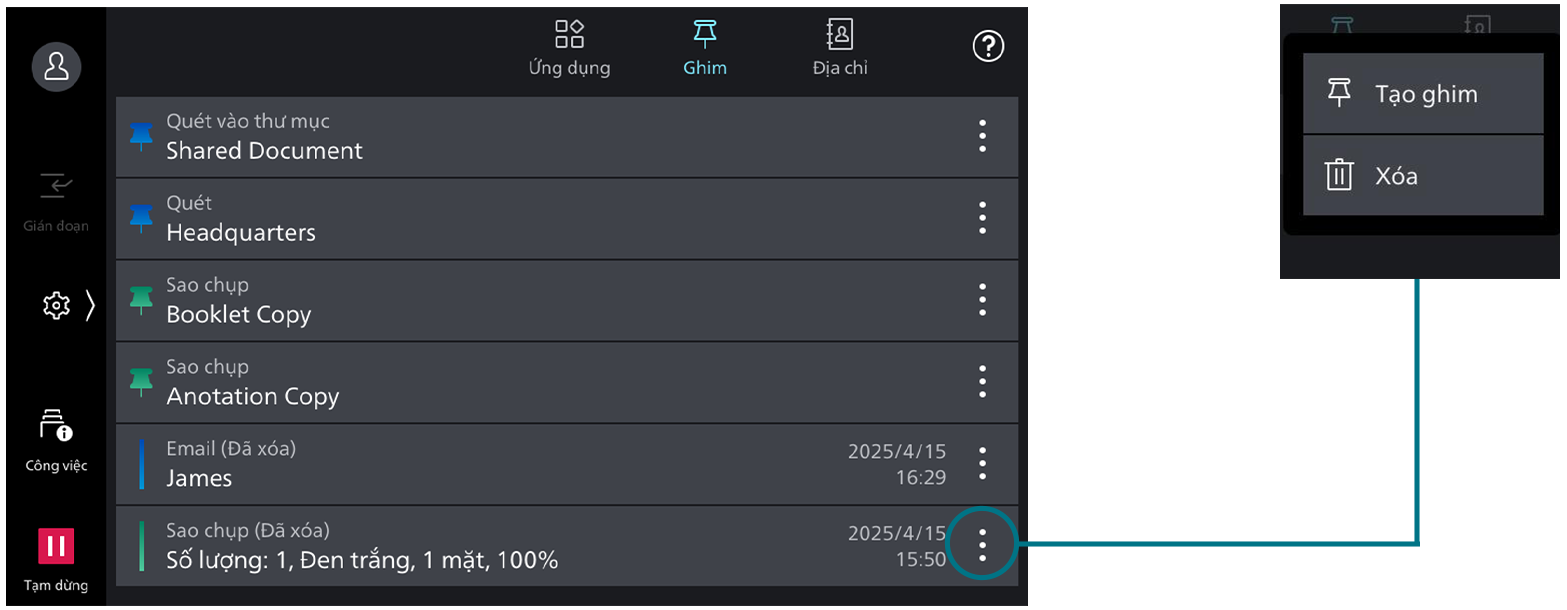Screen dimensions: 1567x610
Task: Open the three-dot menu for James email
Action: coord(982,464)
